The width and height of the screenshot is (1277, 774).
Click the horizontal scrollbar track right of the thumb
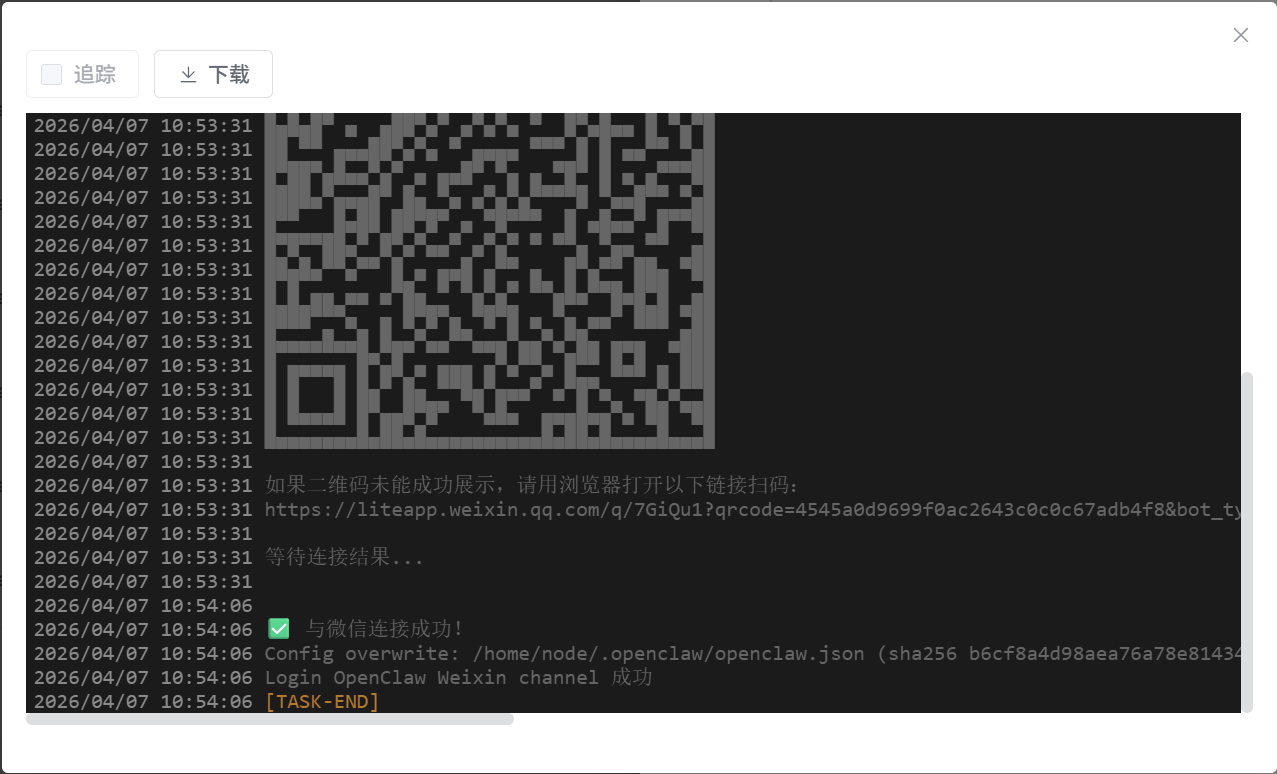click(x=877, y=719)
